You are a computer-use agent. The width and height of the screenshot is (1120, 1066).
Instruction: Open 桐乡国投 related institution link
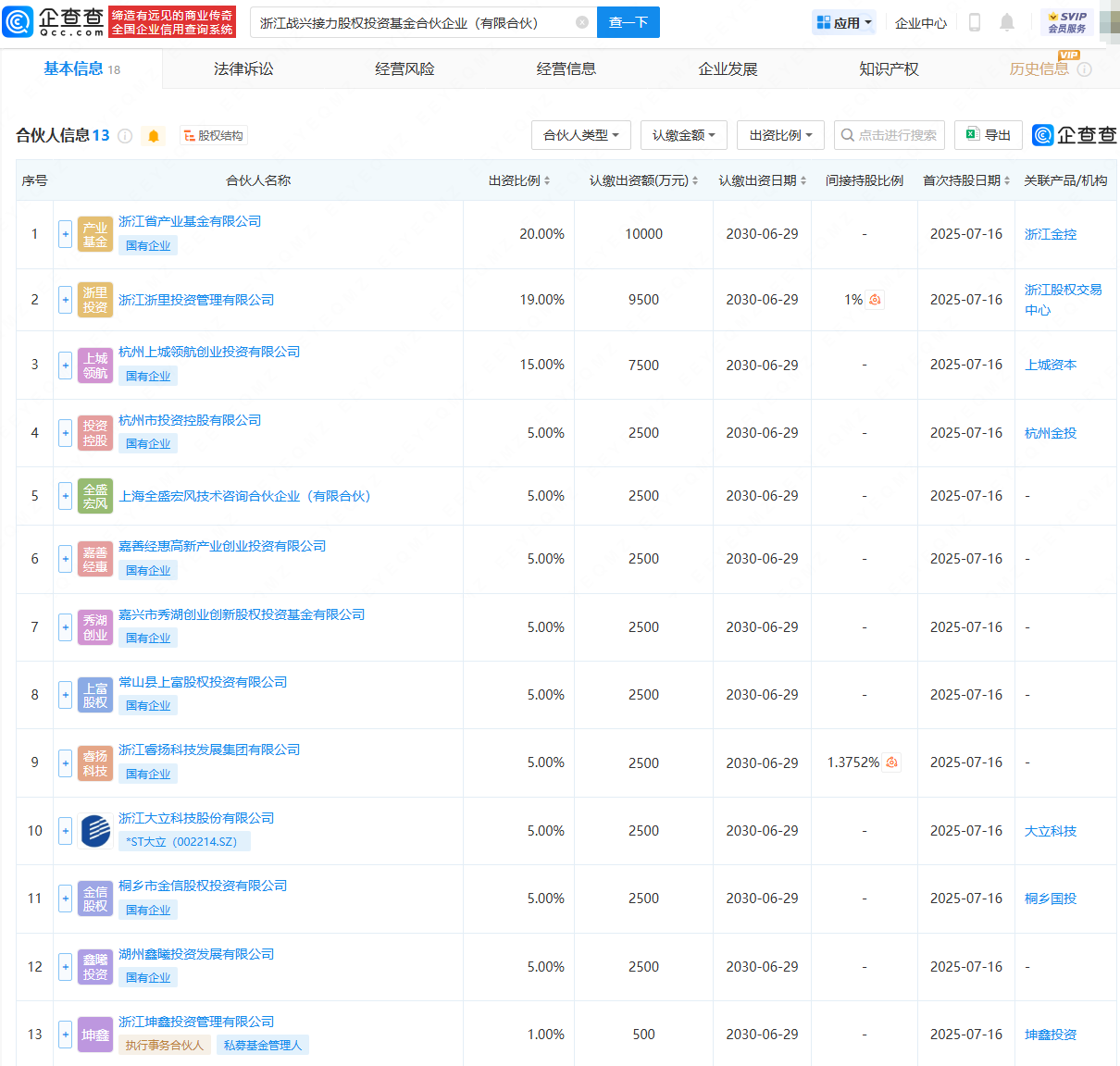click(x=1051, y=899)
